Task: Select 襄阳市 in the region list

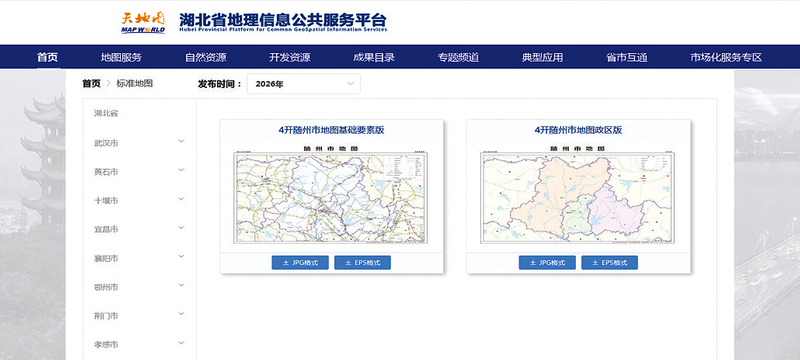Action: coord(106,259)
